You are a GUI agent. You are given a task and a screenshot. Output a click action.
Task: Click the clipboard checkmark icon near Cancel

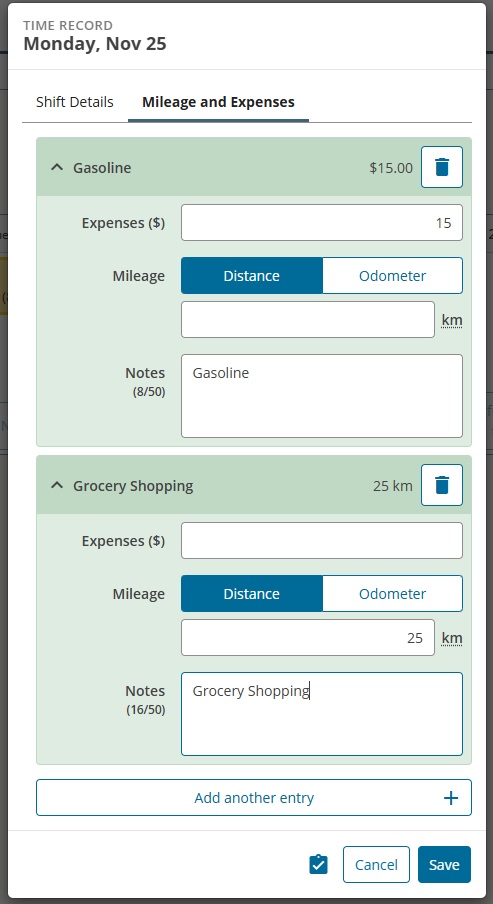point(318,864)
